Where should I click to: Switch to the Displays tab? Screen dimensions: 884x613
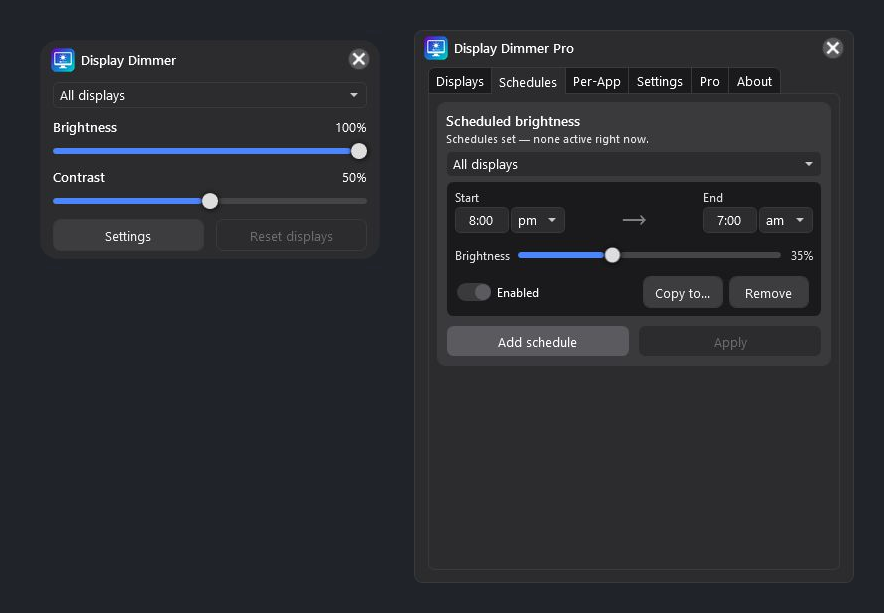[x=459, y=81]
